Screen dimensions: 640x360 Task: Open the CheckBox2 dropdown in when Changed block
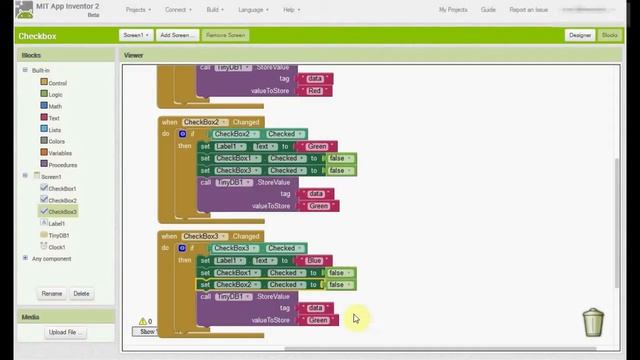tap(205, 122)
